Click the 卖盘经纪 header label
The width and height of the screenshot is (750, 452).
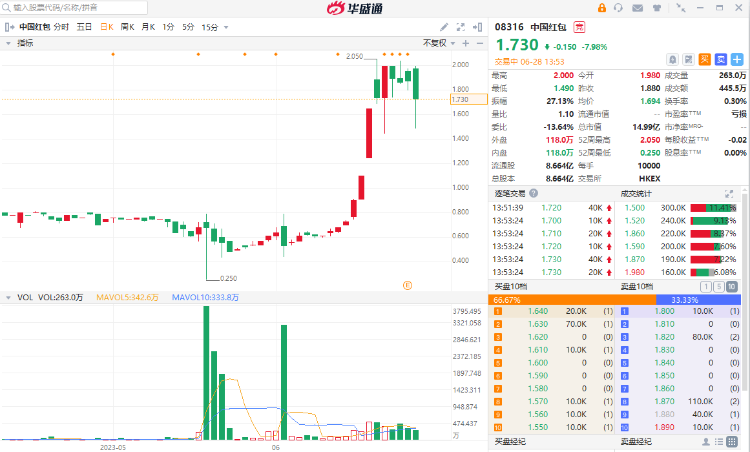(636, 441)
